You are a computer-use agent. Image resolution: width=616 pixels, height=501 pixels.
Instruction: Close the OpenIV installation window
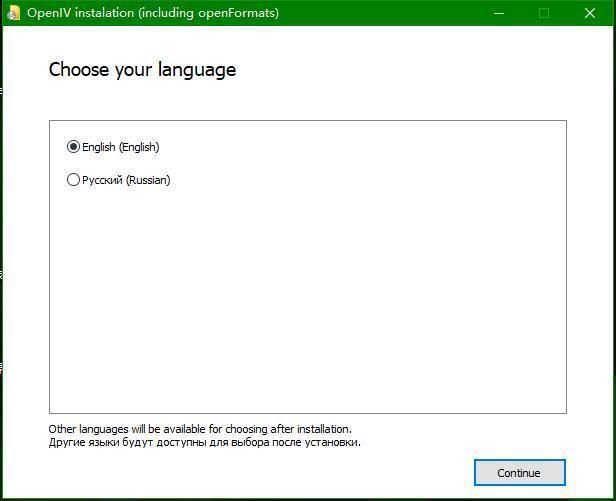pos(590,13)
